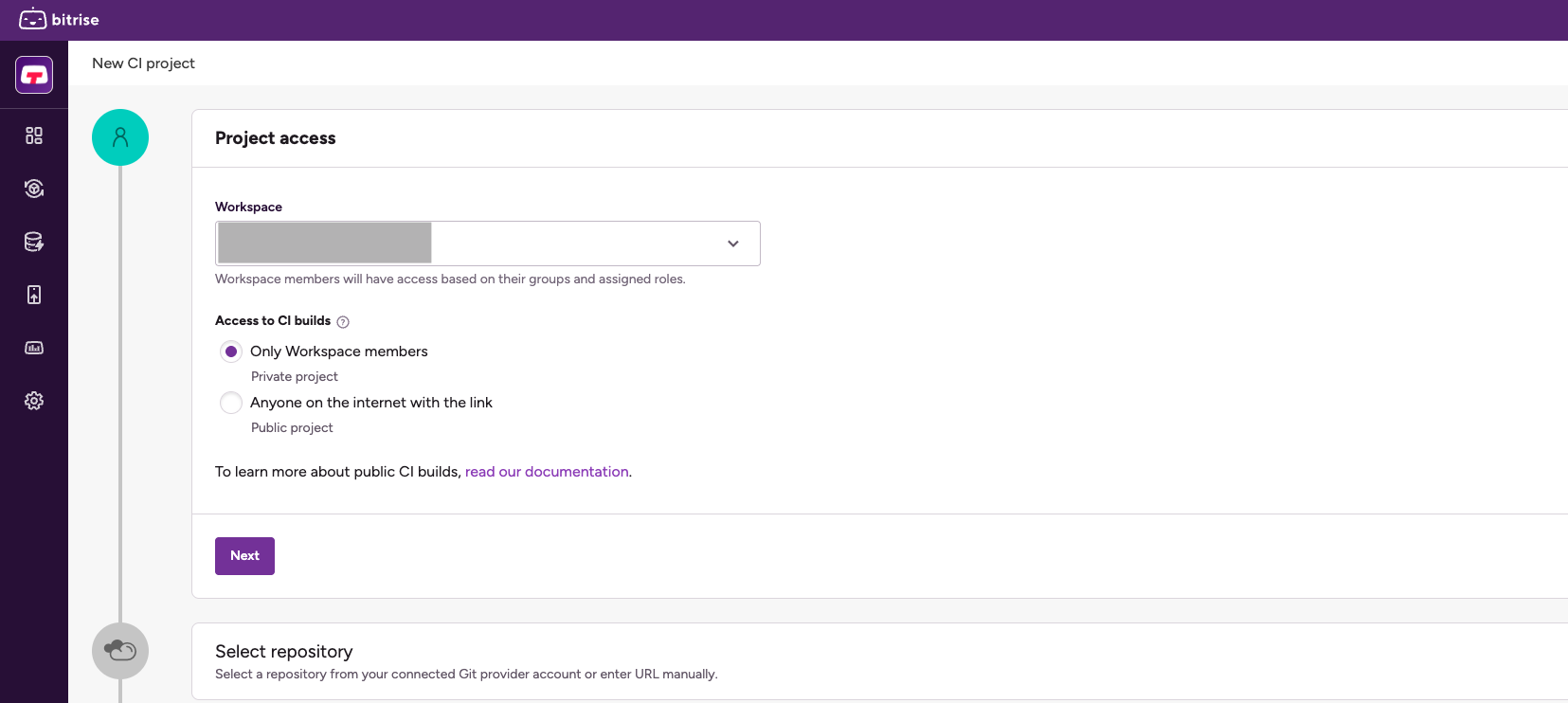Expand the Select repository section
The height and width of the screenshot is (703, 1568).
tap(284, 652)
